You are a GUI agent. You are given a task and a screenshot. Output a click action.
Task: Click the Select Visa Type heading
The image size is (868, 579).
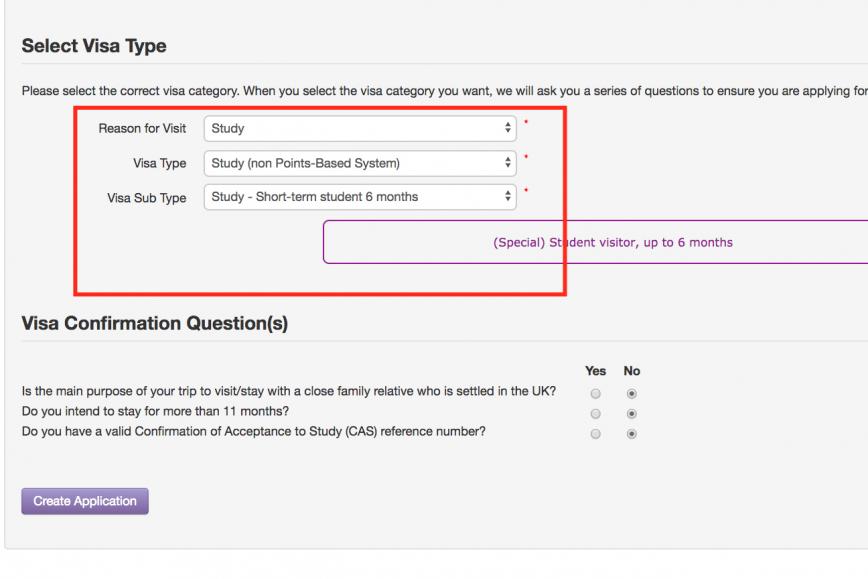coord(94,46)
